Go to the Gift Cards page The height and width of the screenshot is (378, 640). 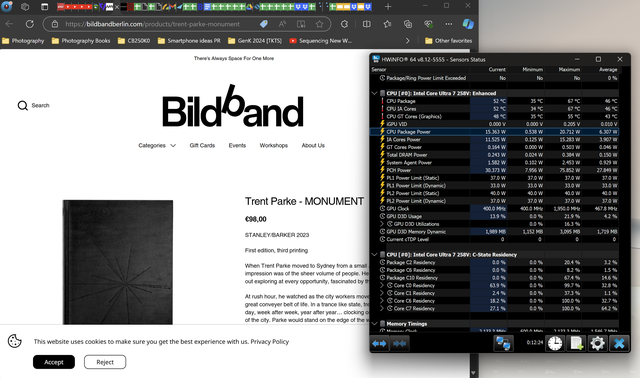click(202, 145)
